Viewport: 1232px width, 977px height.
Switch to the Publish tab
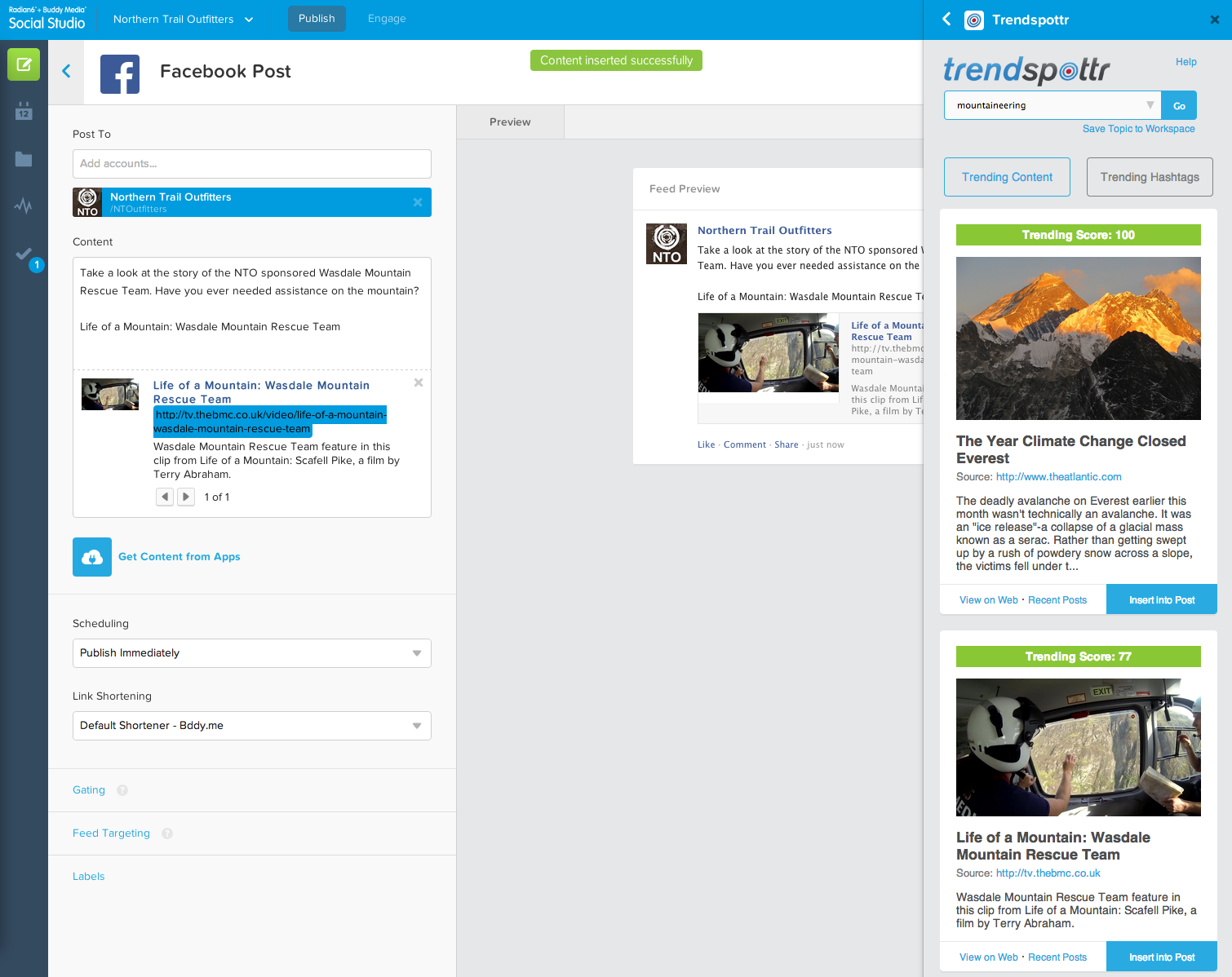point(317,19)
